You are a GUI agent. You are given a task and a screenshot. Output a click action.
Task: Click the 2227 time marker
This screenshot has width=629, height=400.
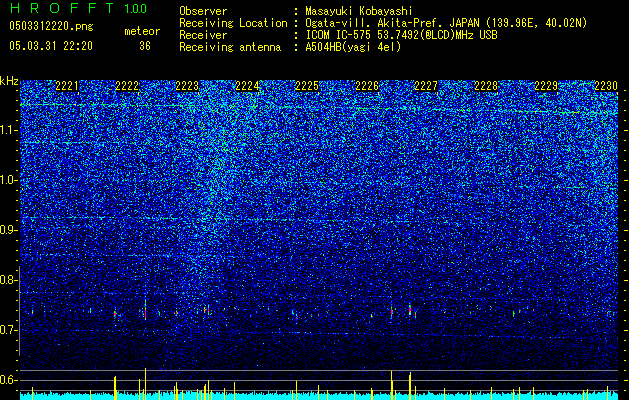tap(426, 86)
